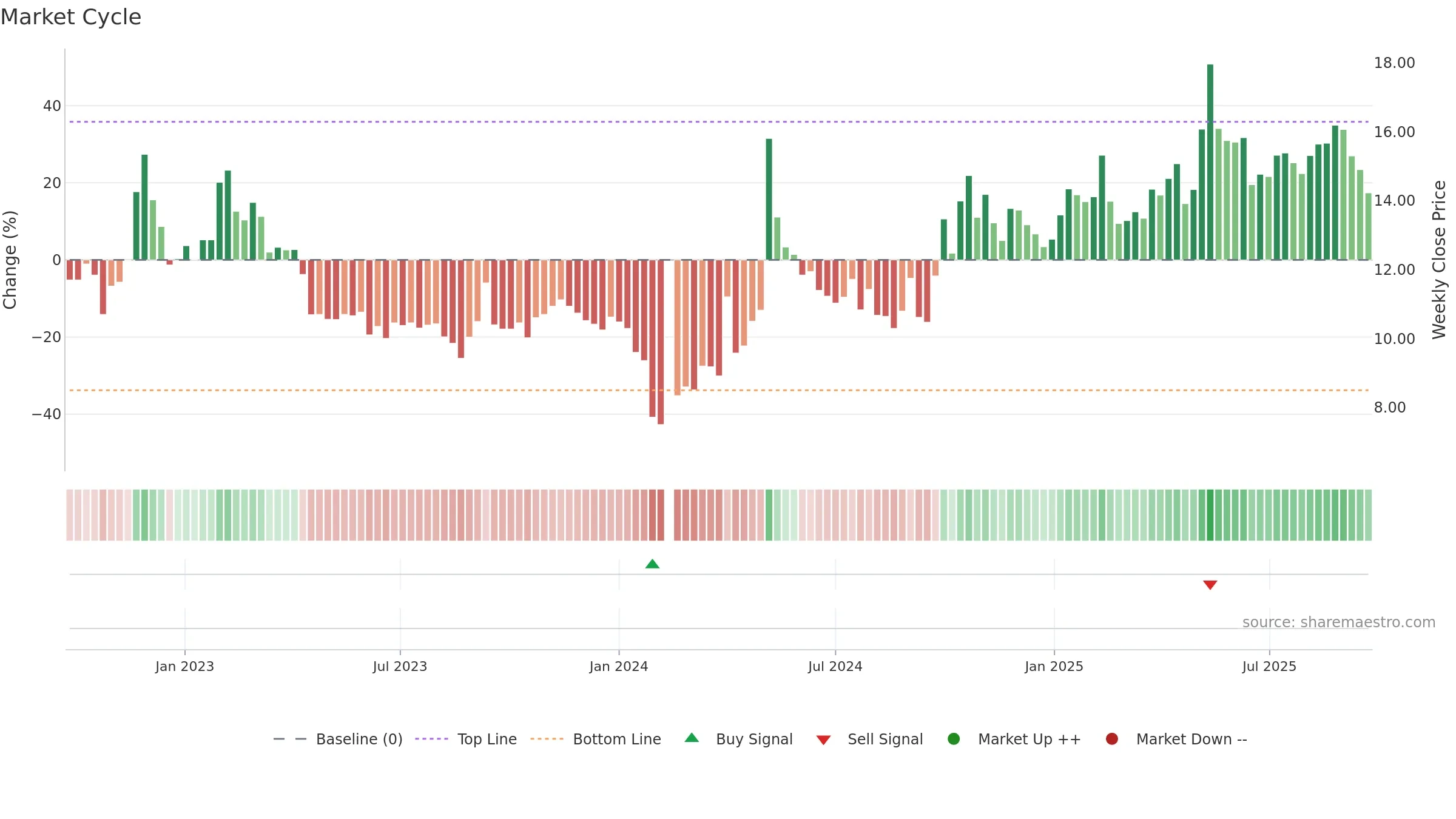Click the Jan 2025 axis label
This screenshot has width=1456, height=819.
1054,666
